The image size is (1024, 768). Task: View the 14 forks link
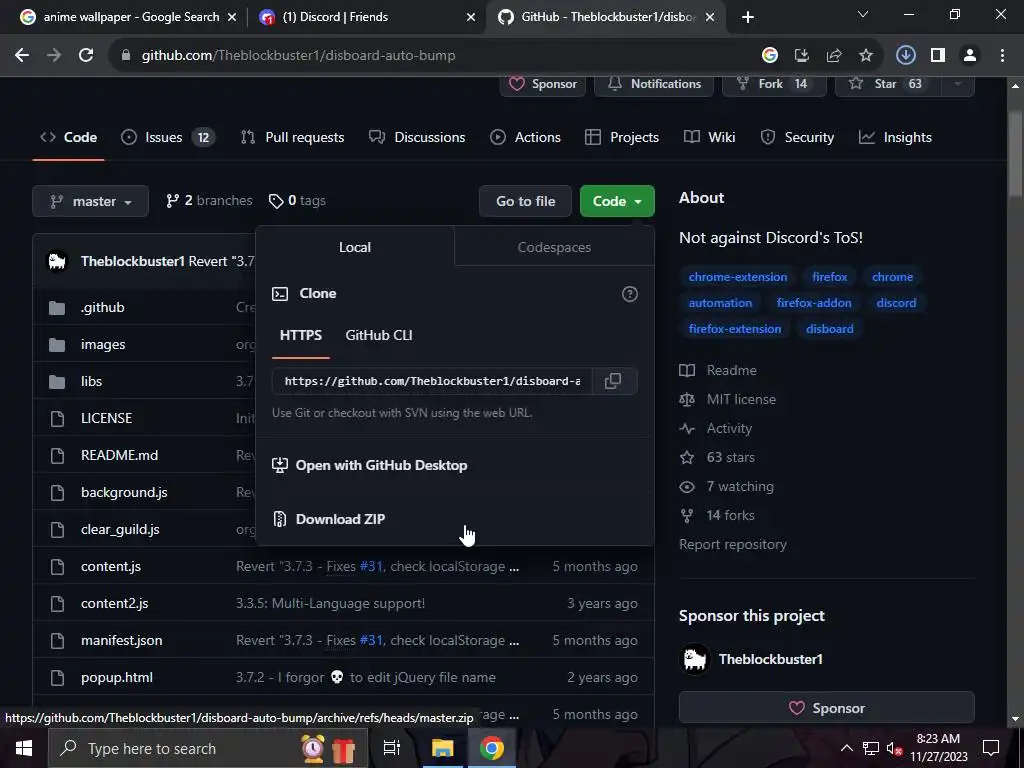(x=718, y=515)
